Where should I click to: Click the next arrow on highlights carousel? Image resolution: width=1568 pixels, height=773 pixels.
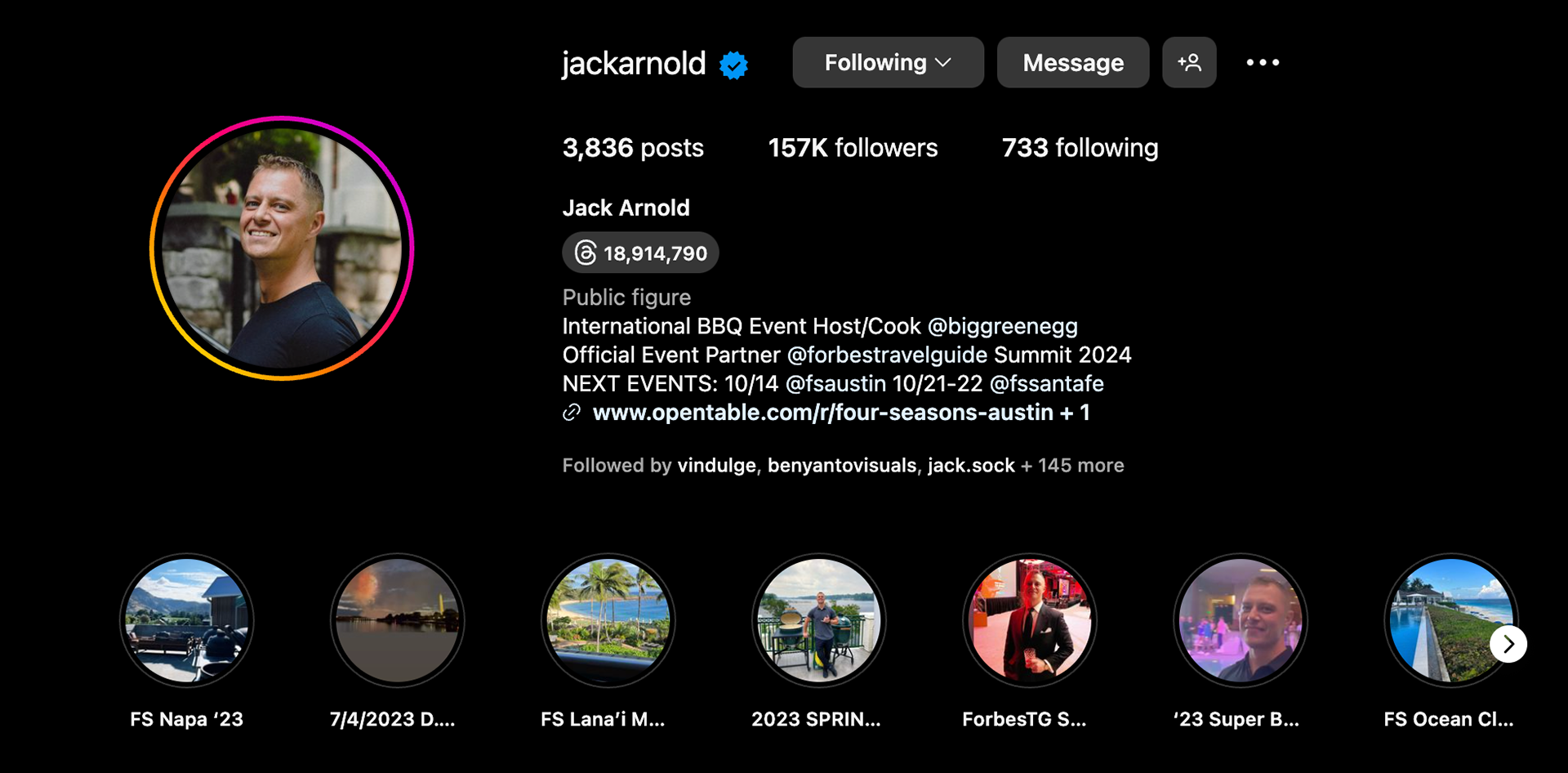coord(1508,644)
